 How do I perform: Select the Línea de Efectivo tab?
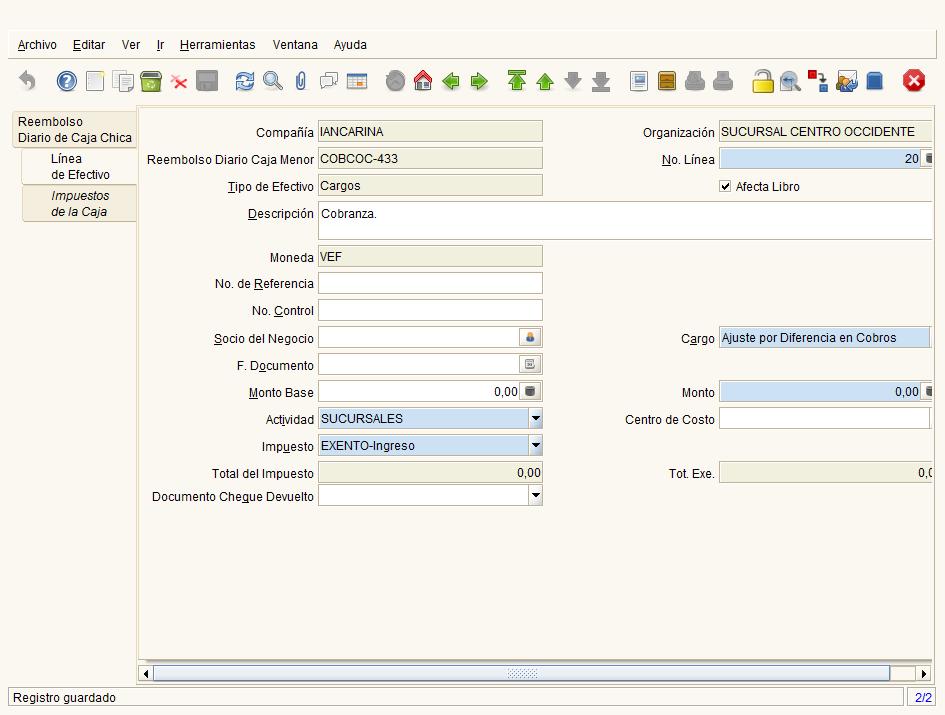pos(80,166)
